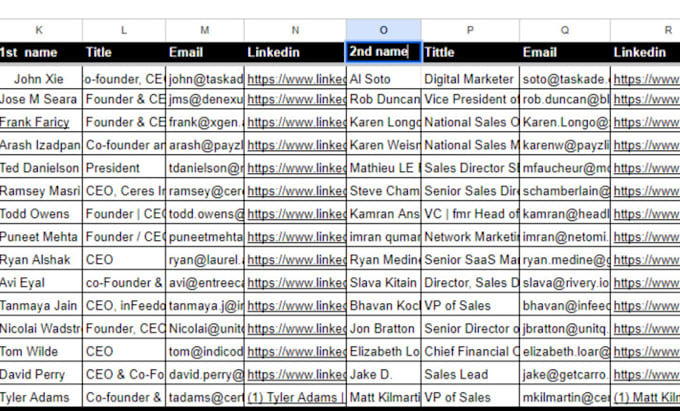680x411 pixels.
Task: Select the 'david.perry@' email cell
Action: click(204, 374)
